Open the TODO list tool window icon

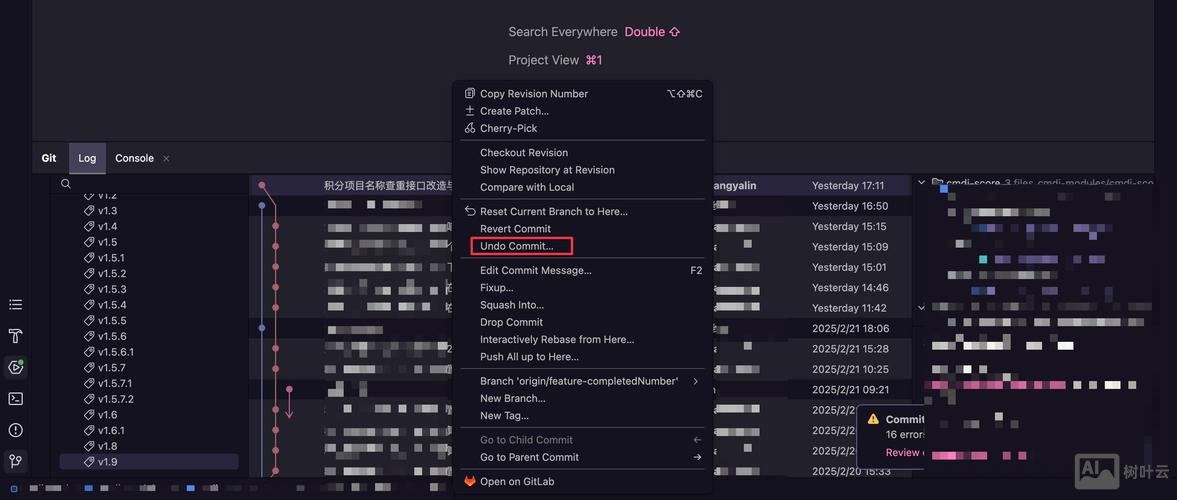15,304
